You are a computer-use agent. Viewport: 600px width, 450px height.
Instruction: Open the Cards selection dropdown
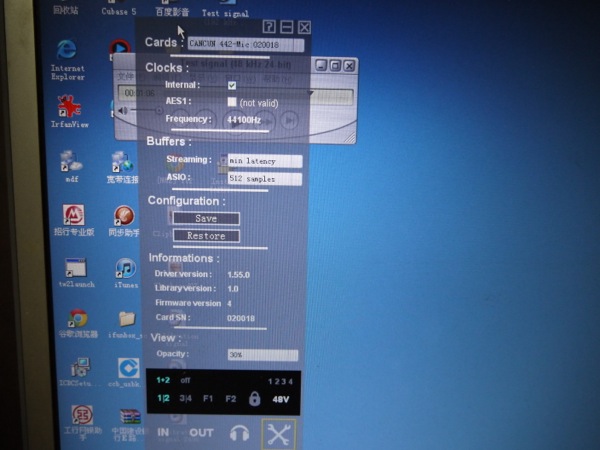(246, 45)
